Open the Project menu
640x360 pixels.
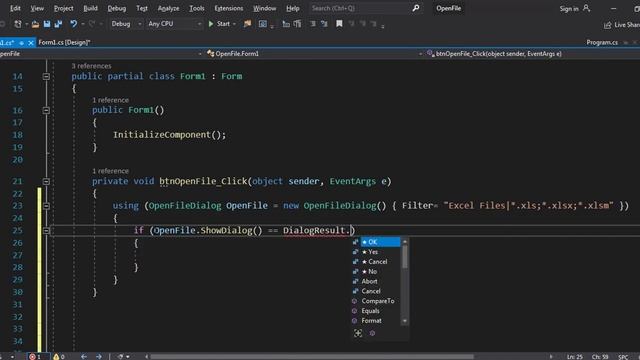pos(63,8)
